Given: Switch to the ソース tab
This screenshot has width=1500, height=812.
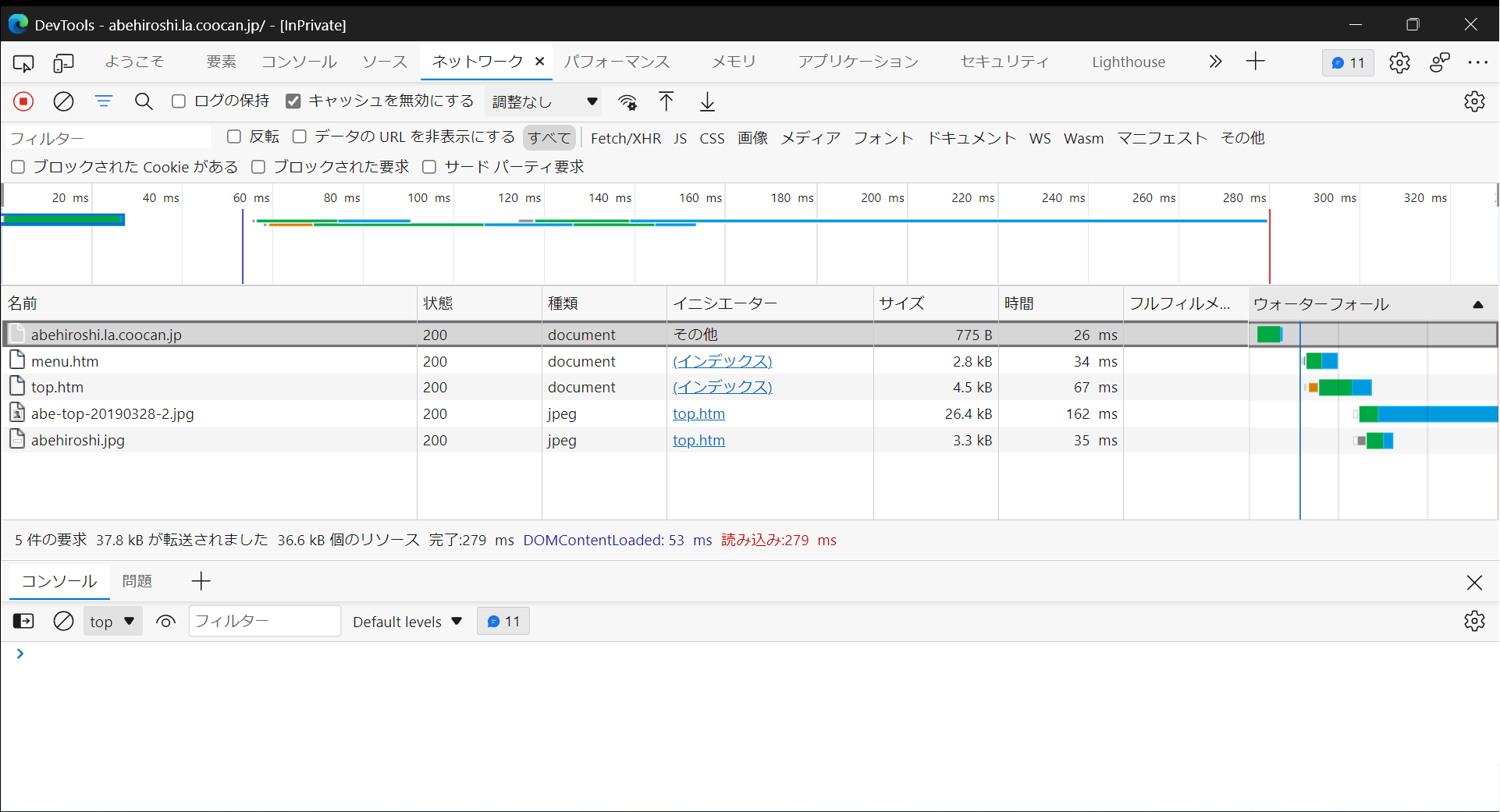Looking at the screenshot, I should 384,62.
